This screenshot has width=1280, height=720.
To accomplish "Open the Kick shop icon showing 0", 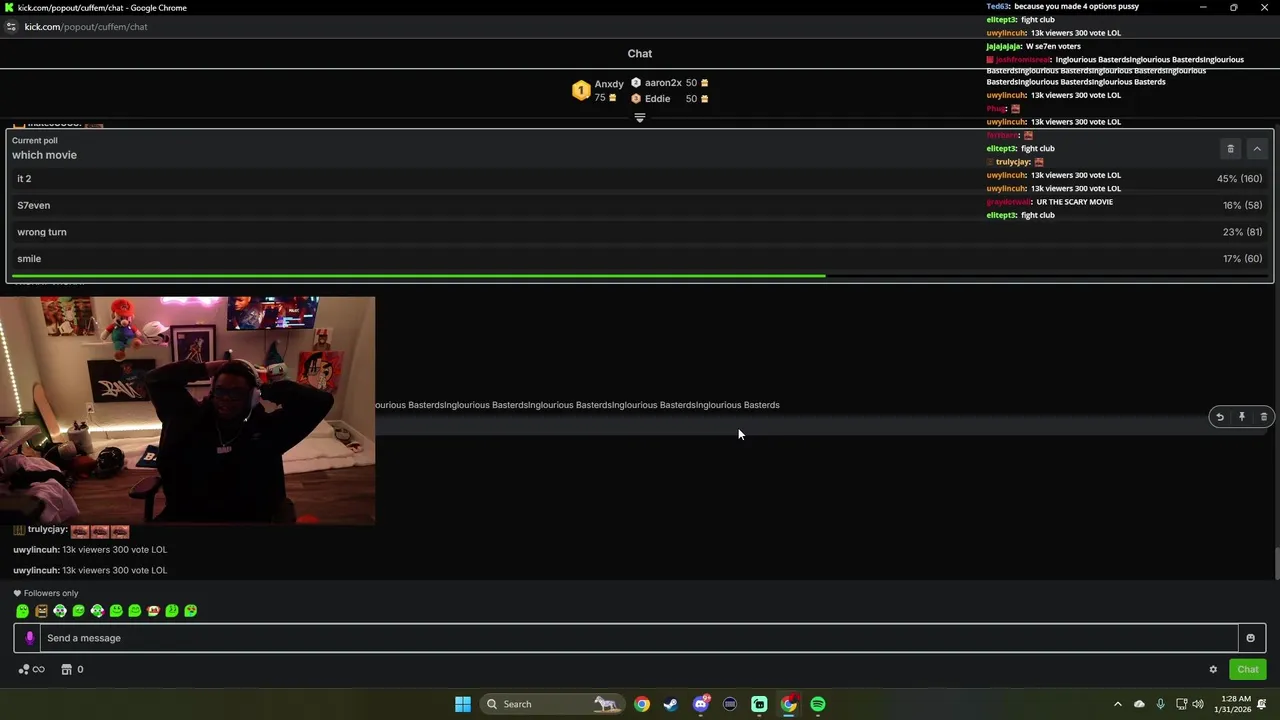I will tap(72, 670).
